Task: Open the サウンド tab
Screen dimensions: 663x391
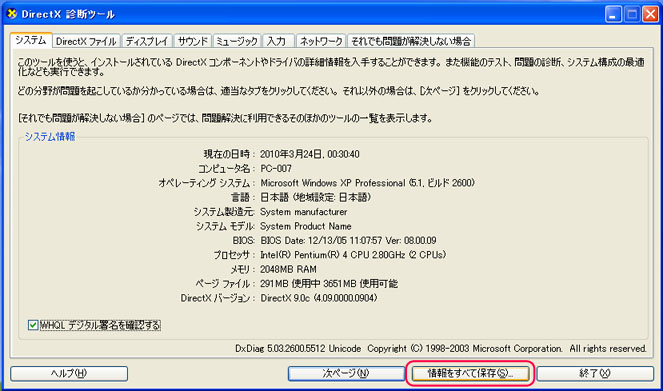Action: tap(192, 41)
